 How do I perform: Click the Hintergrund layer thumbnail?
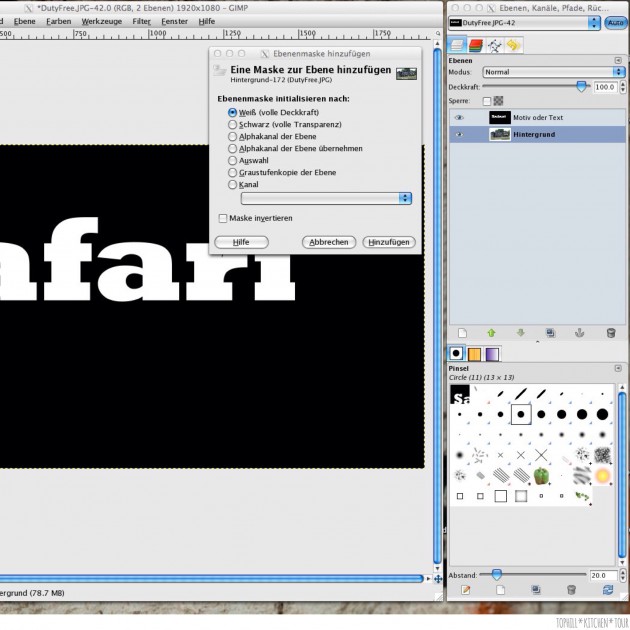(x=500, y=135)
